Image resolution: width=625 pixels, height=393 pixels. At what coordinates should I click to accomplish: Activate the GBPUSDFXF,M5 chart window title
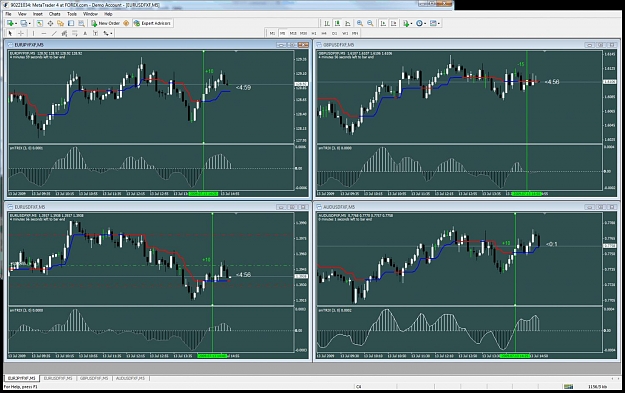pos(338,45)
